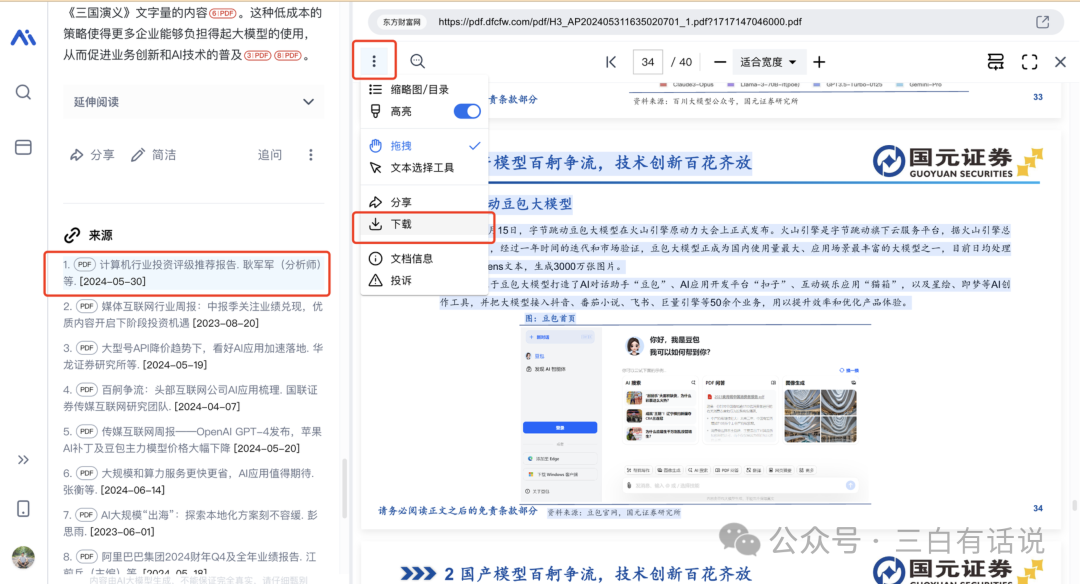1080x584 pixels.
Task: Click the checkmark next to 拖拽
Action: point(474,146)
